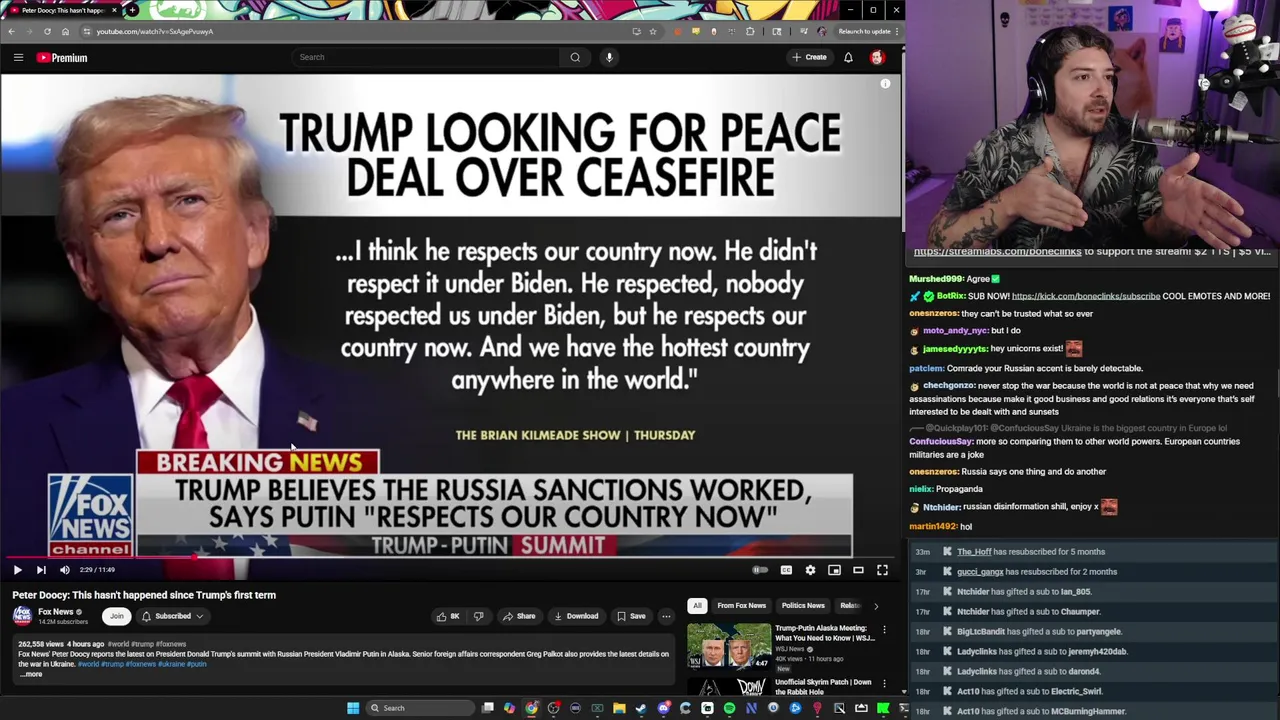This screenshot has width=1280, height=720.
Task: Open Spotify from the taskbar
Action: coord(729,708)
